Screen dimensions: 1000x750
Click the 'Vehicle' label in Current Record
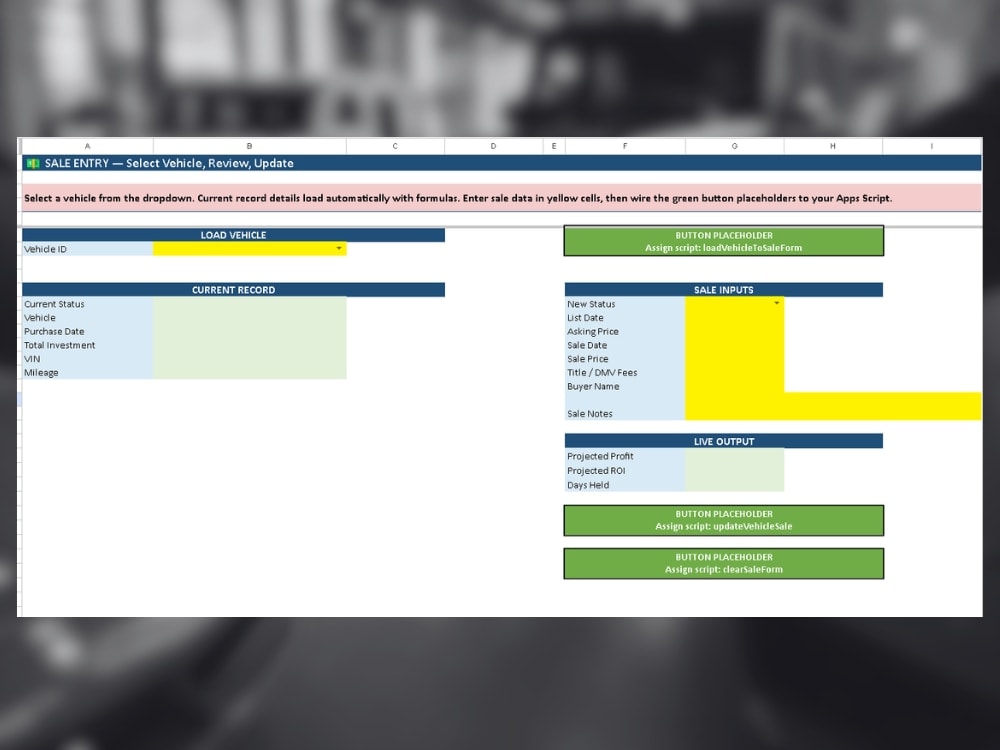[x=87, y=318]
